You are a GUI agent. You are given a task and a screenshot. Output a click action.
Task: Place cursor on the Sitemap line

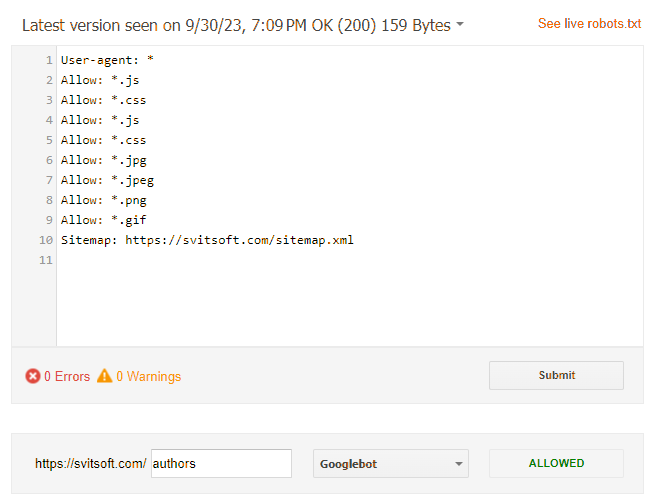click(207, 240)
